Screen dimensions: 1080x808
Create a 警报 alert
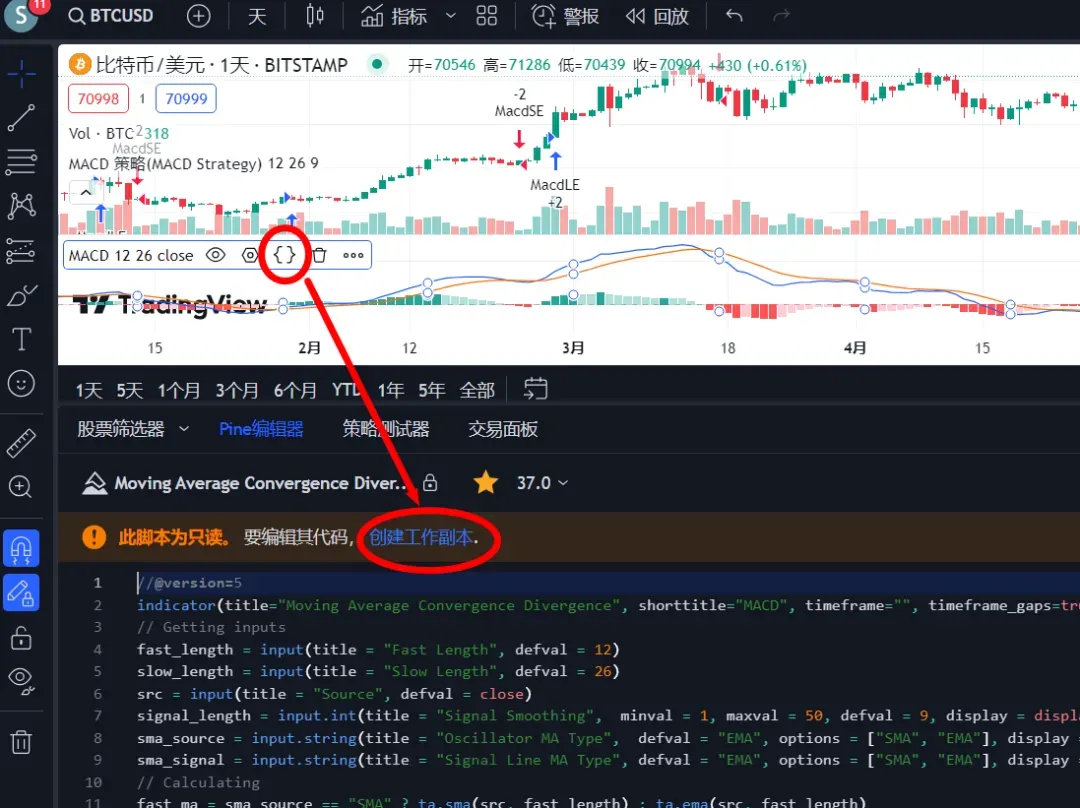coord(565,15)
